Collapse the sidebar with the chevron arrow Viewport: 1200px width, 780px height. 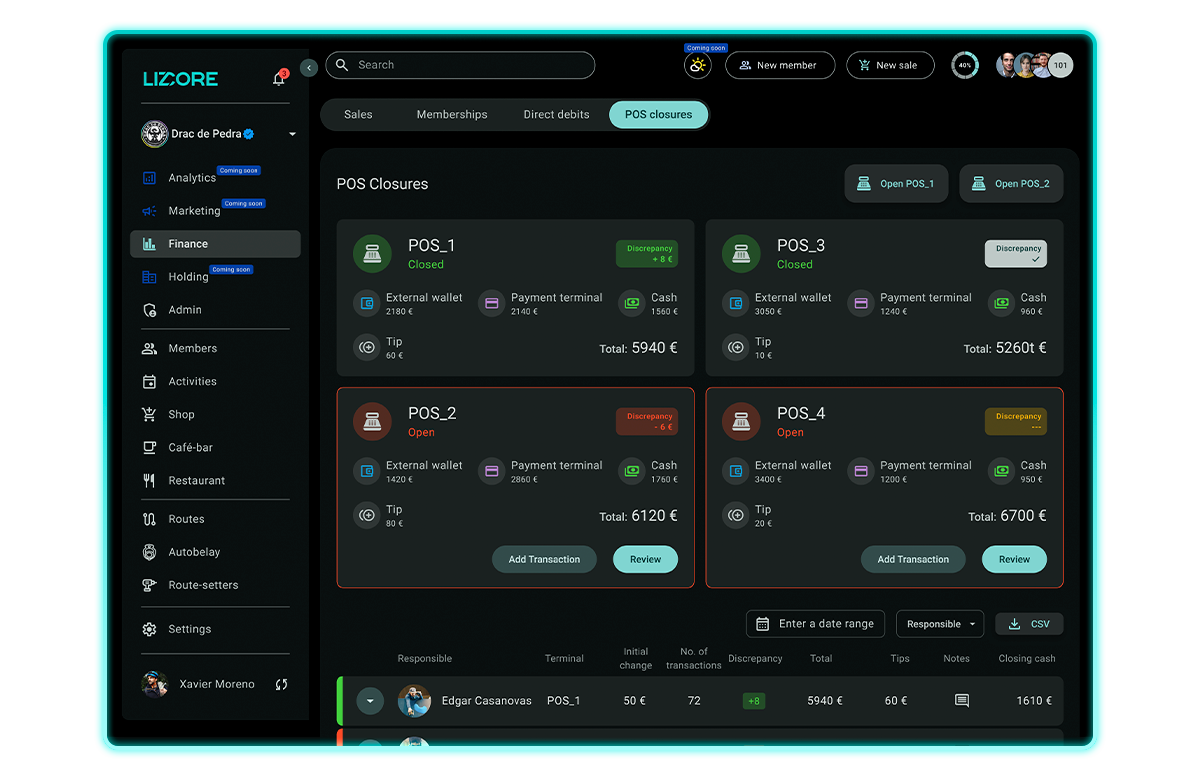pos(308,68)
